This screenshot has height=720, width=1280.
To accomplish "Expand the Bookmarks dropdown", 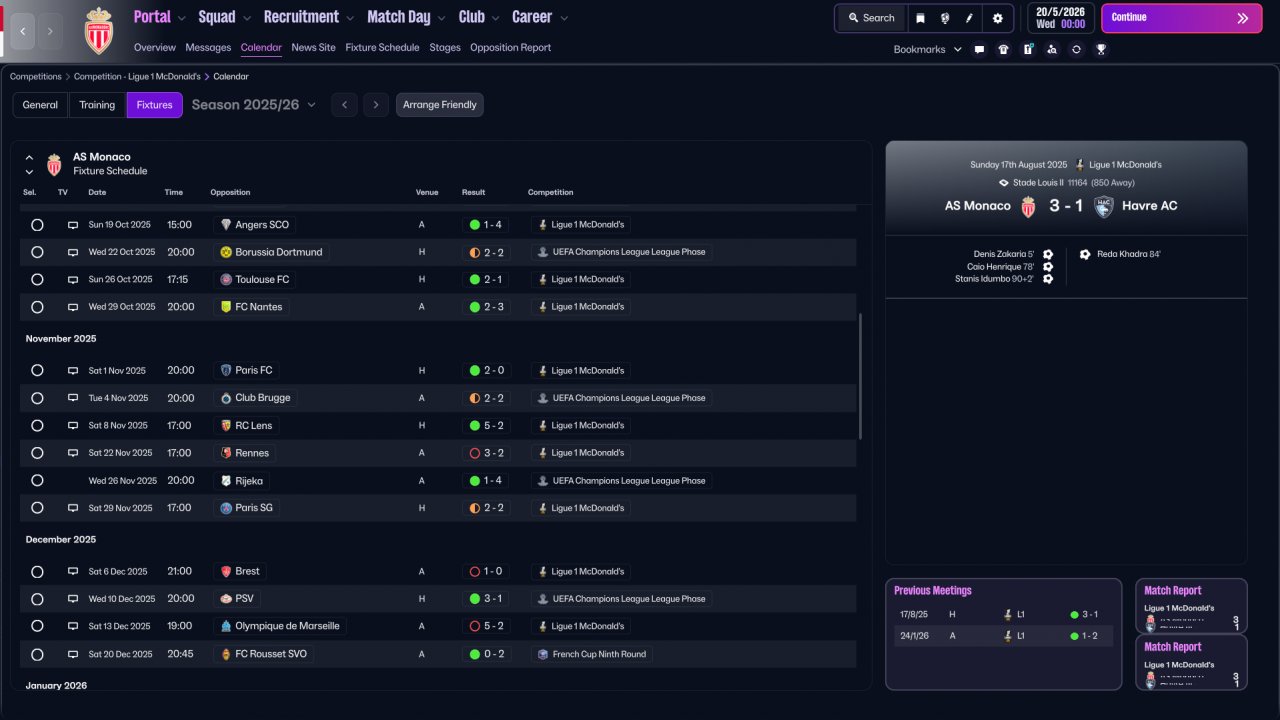I will tap(927, 49).
